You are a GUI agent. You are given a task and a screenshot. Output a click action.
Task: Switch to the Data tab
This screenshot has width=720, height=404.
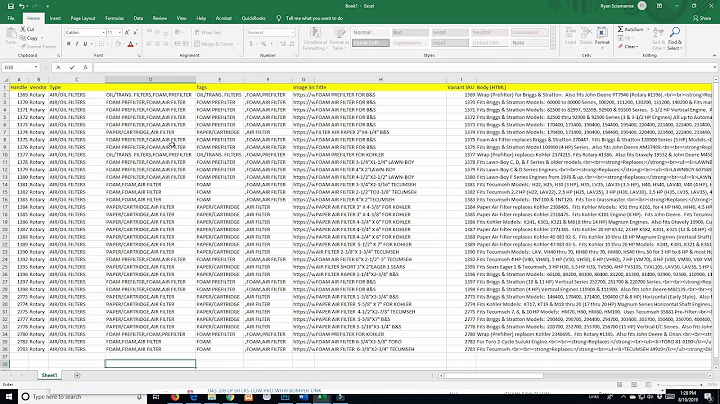138,18
